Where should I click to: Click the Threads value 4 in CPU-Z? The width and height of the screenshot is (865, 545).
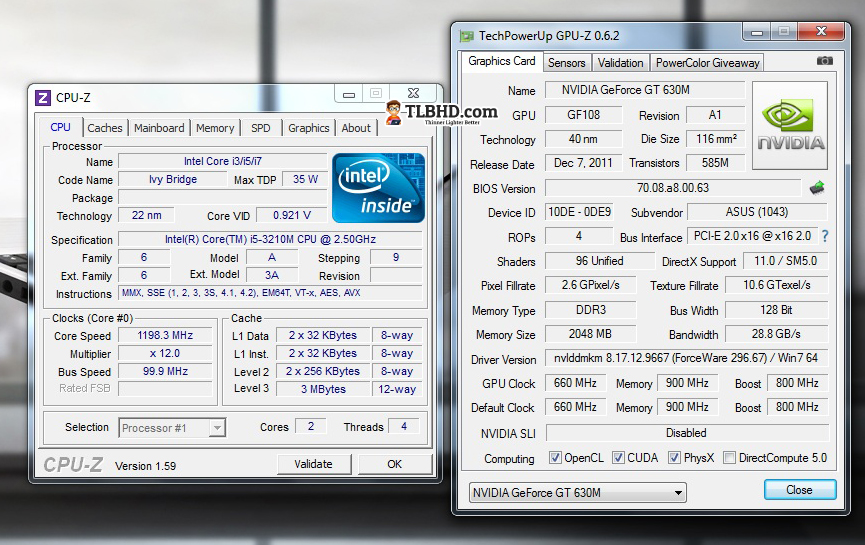(x=404, y=426)
